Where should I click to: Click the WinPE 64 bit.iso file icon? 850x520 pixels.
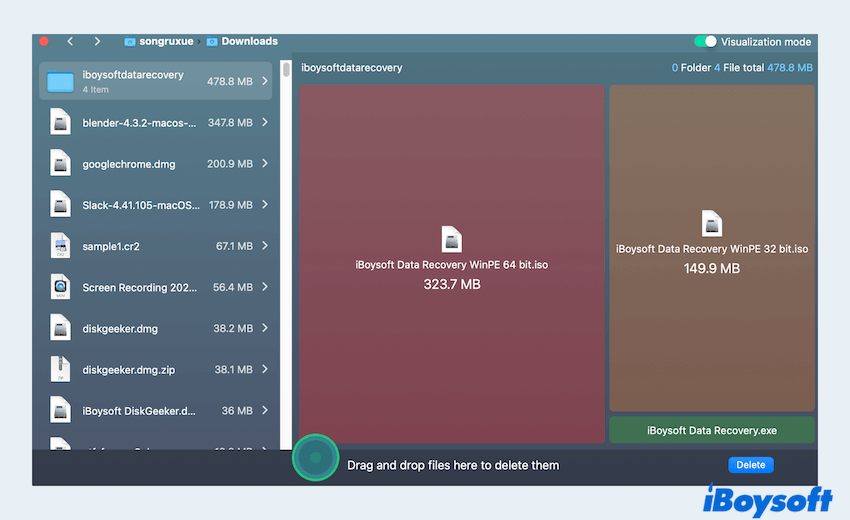pyautogui.click(x=452, y=240)
